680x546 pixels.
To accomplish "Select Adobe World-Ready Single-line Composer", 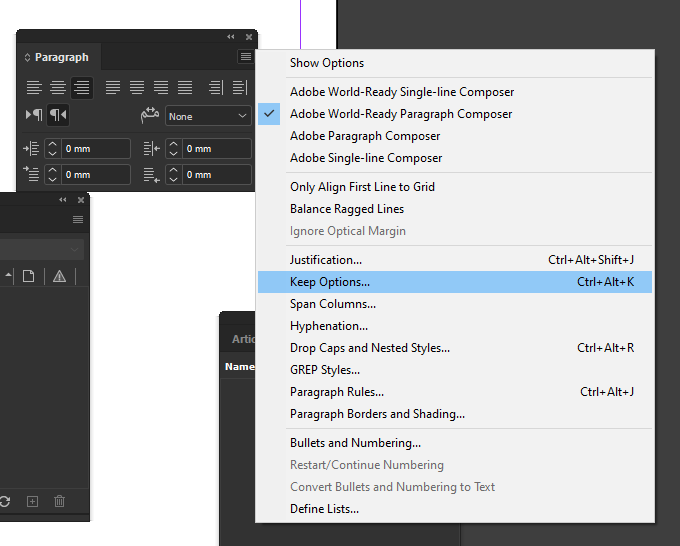I will coord(455,92).
